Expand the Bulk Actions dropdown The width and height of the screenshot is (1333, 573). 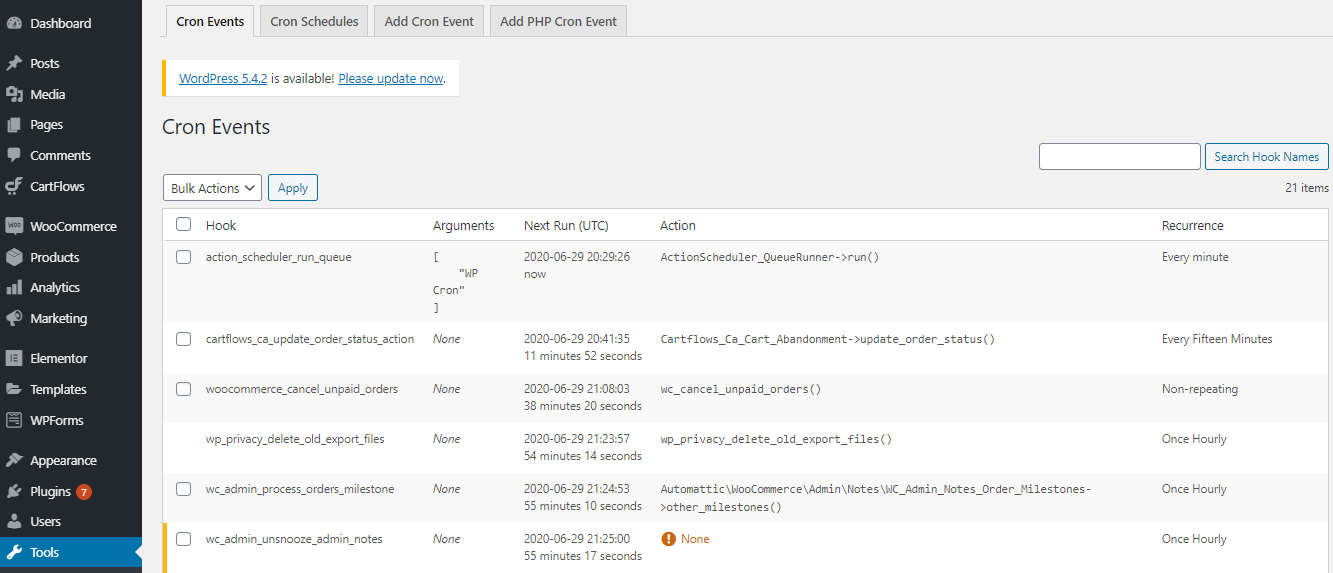[212, 188]
